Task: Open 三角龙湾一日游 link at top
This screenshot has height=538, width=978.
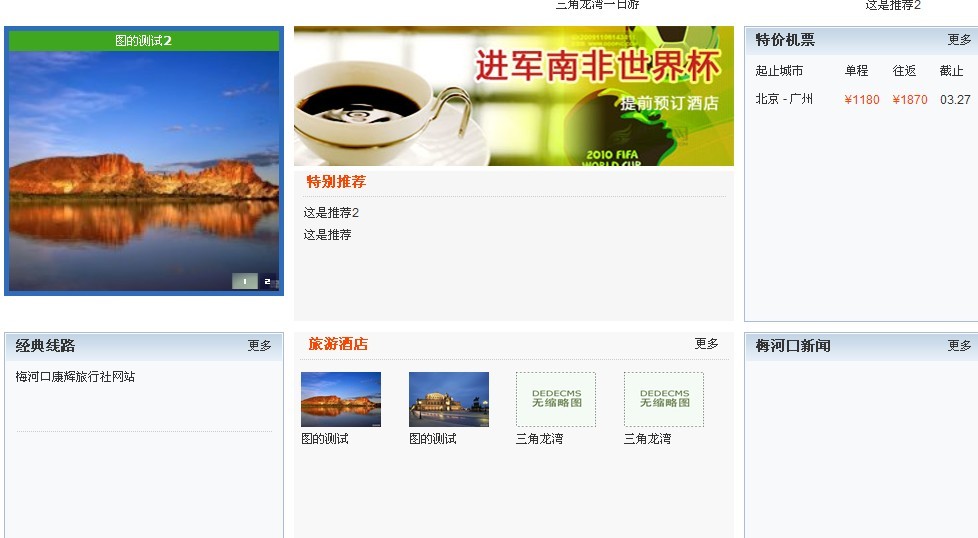Action: tap(598, 4)
